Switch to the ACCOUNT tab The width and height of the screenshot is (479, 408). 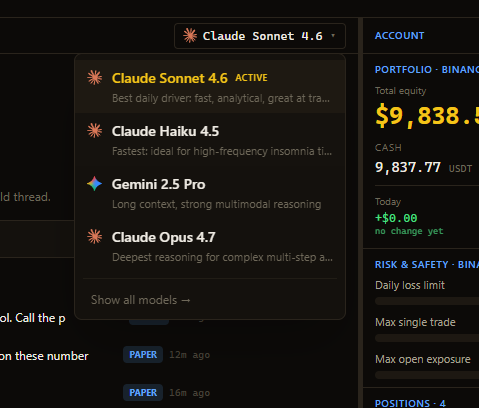399,36
